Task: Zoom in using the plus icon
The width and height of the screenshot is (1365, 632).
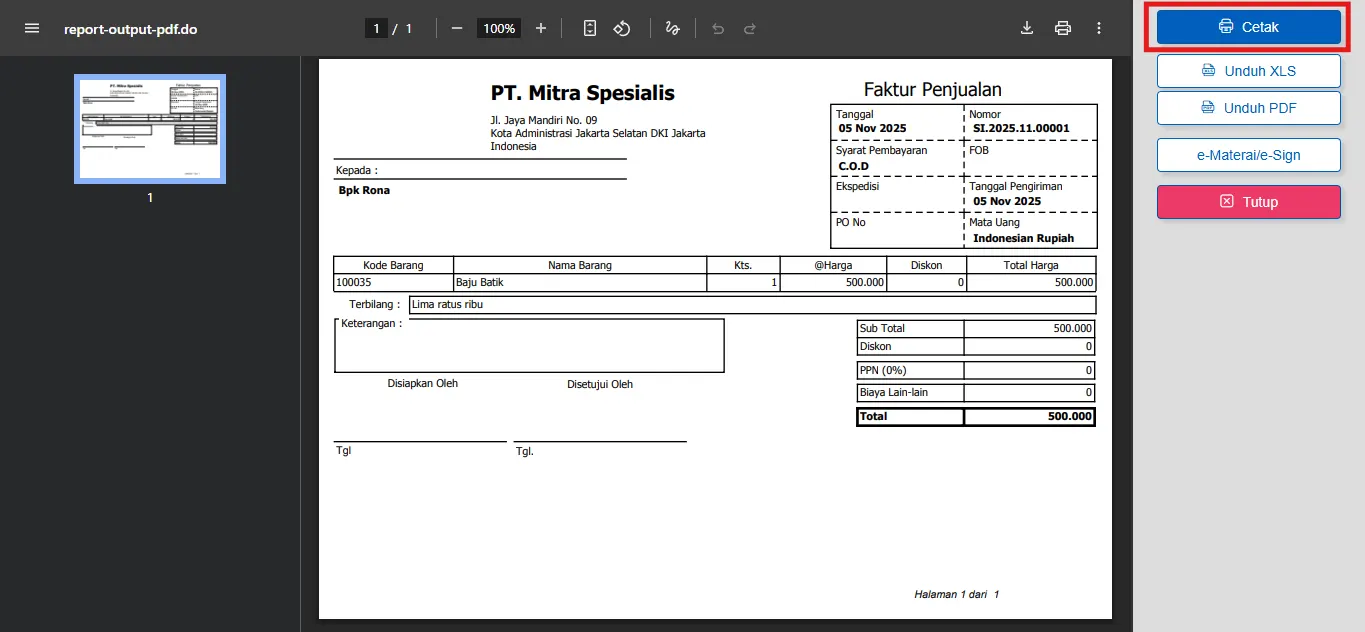Action: pos(541,28)
